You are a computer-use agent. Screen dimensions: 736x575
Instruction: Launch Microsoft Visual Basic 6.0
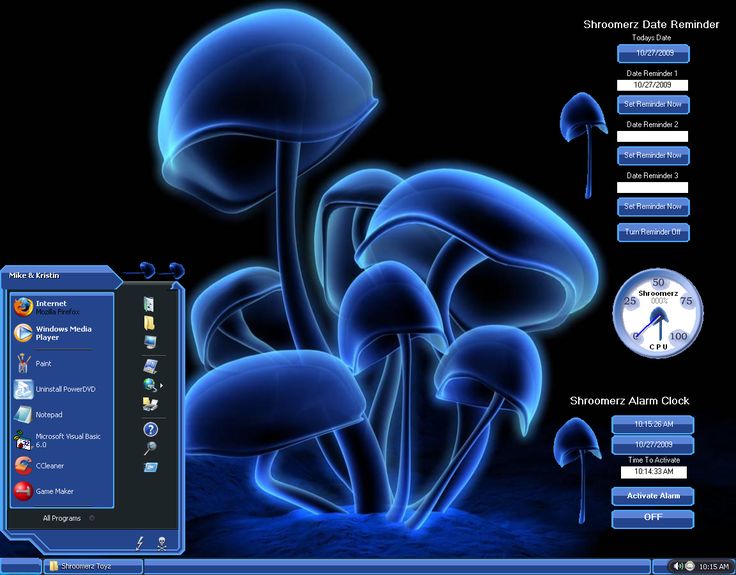[x=61, y=440]
